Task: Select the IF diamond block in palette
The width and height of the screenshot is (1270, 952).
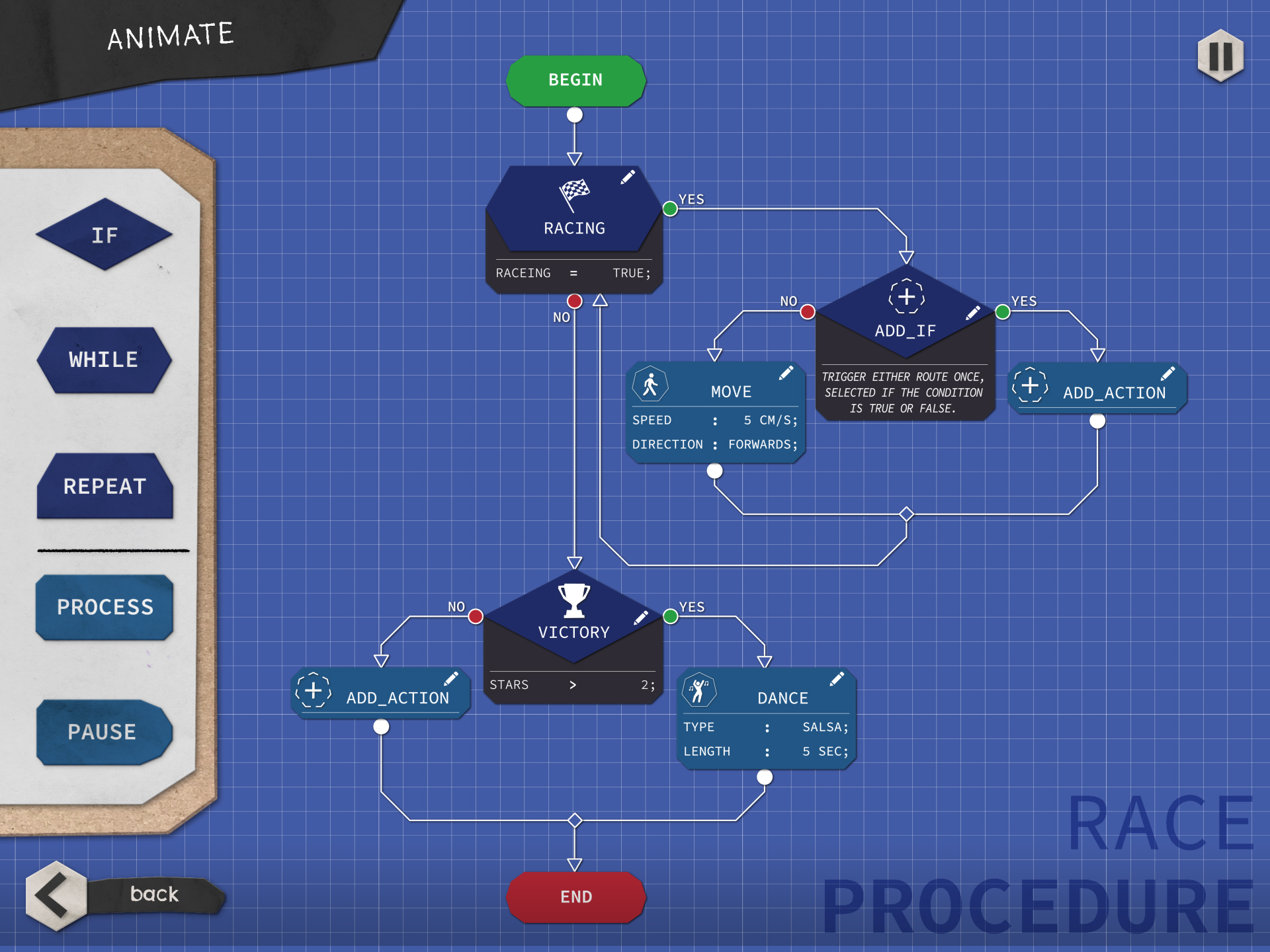Action: click(105, 235)
